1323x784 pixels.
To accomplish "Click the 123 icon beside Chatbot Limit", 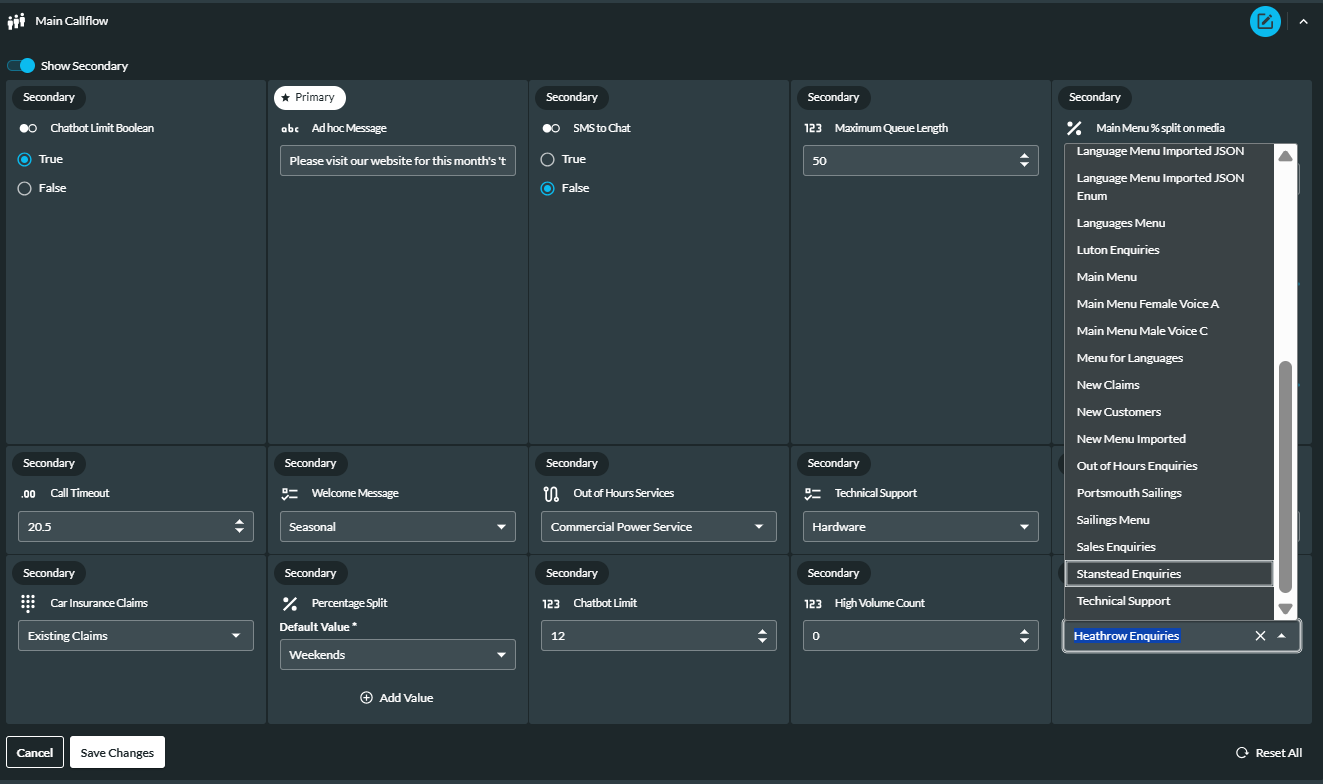I will pos(551,603).
